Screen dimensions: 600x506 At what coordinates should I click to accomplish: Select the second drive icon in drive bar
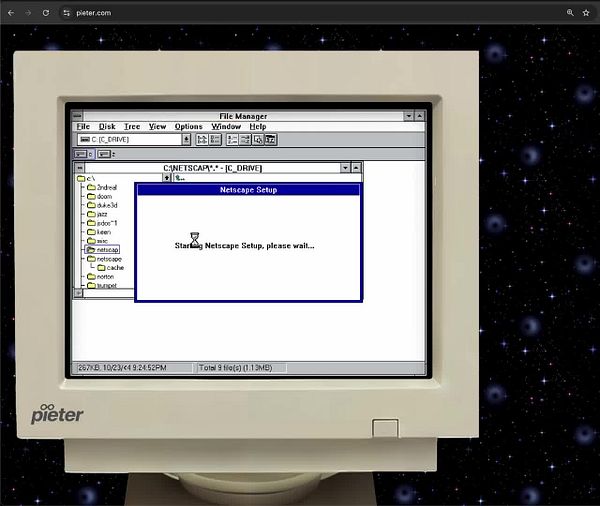coord(106,154)
